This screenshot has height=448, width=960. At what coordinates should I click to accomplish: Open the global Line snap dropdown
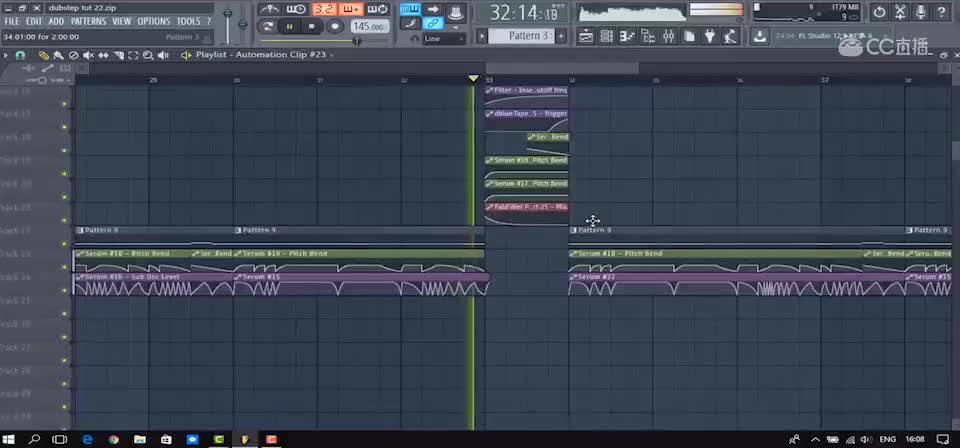point(443,39)
